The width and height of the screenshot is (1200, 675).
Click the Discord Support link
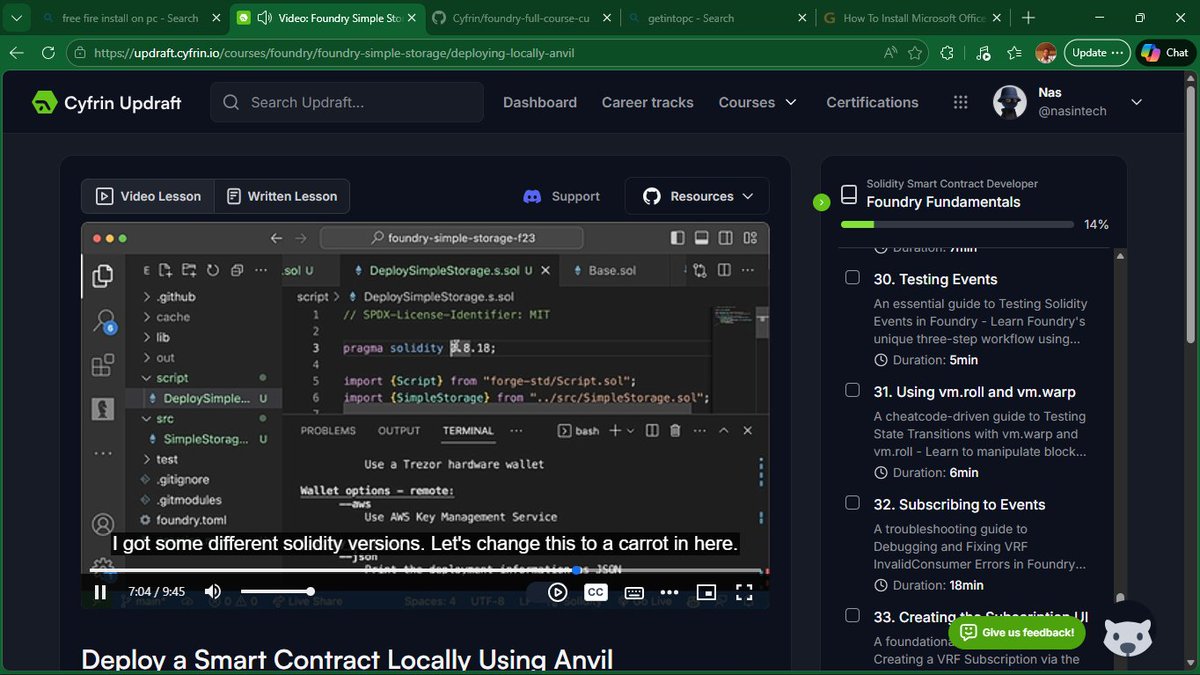(x=562, y=196)
